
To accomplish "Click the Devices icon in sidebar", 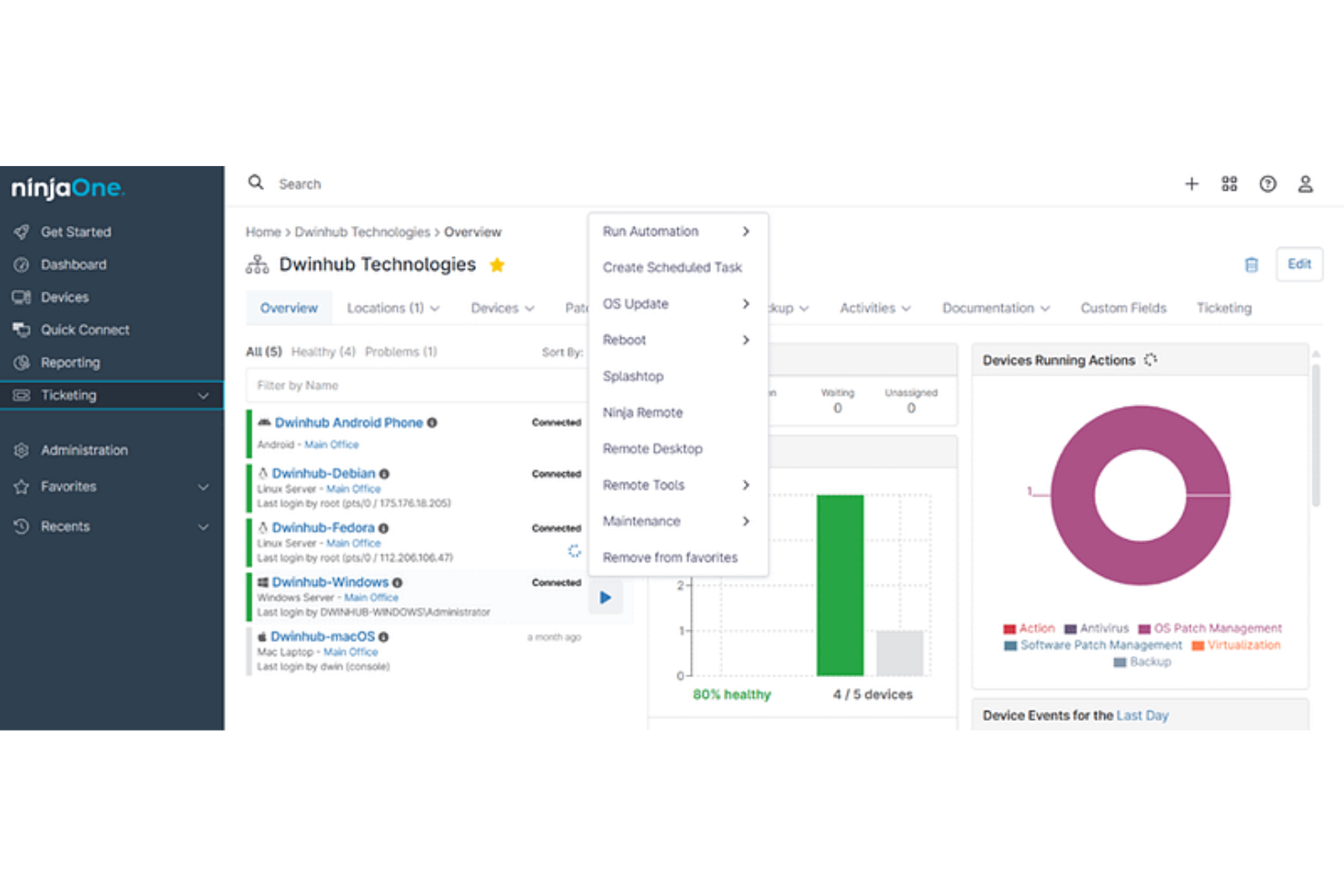I will coord(22,297).
